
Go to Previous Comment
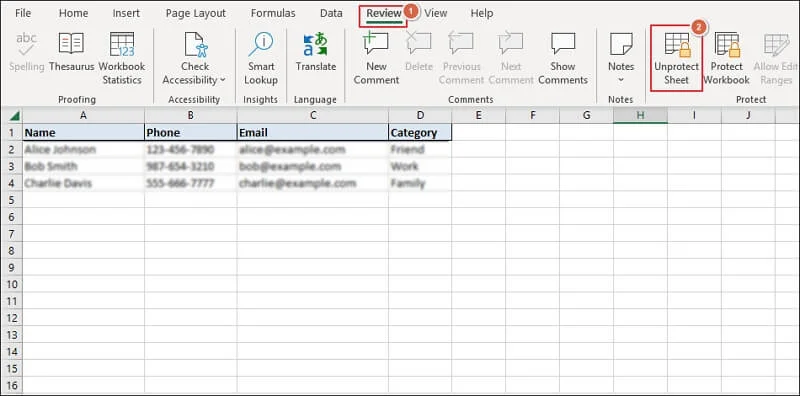(x=461, y=59)
